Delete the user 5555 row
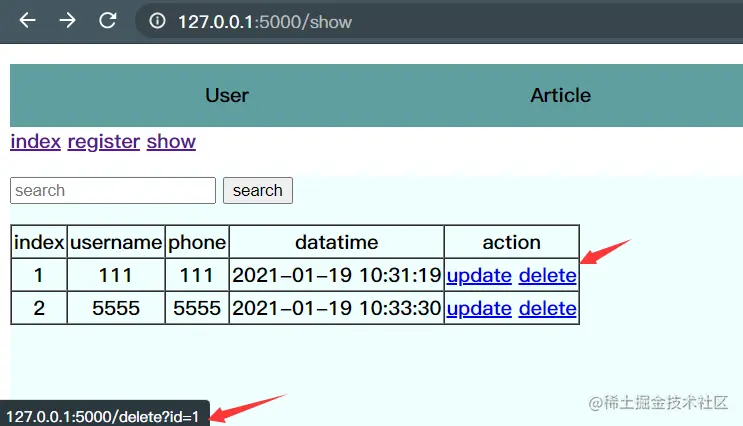This screenshot has height=426, width=743. click(548, 308)
